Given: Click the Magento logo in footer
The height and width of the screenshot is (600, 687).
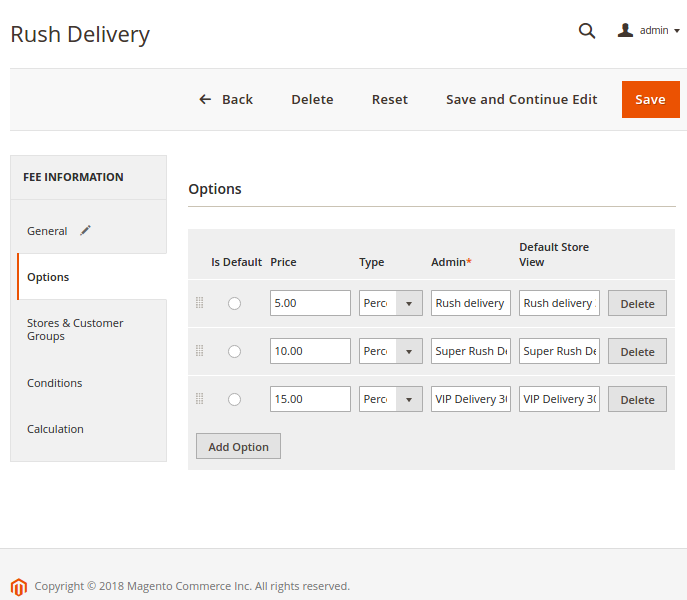Looking at the screenshot, I should 18,586.
